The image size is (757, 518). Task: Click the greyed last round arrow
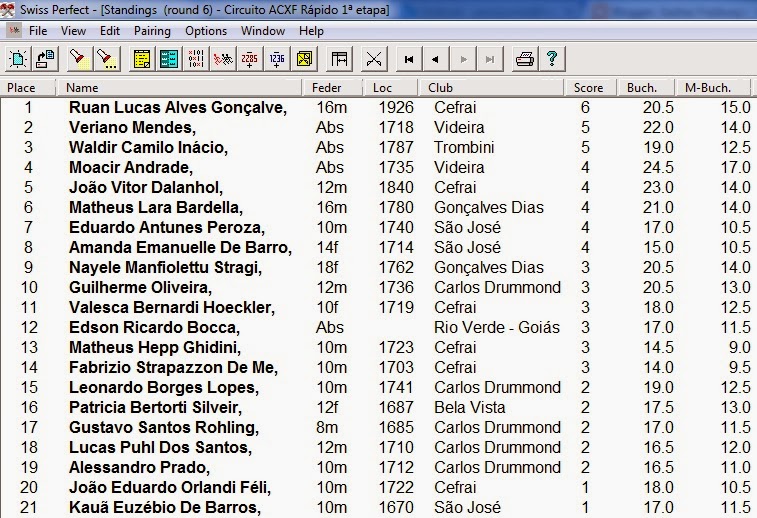(490, 59)
